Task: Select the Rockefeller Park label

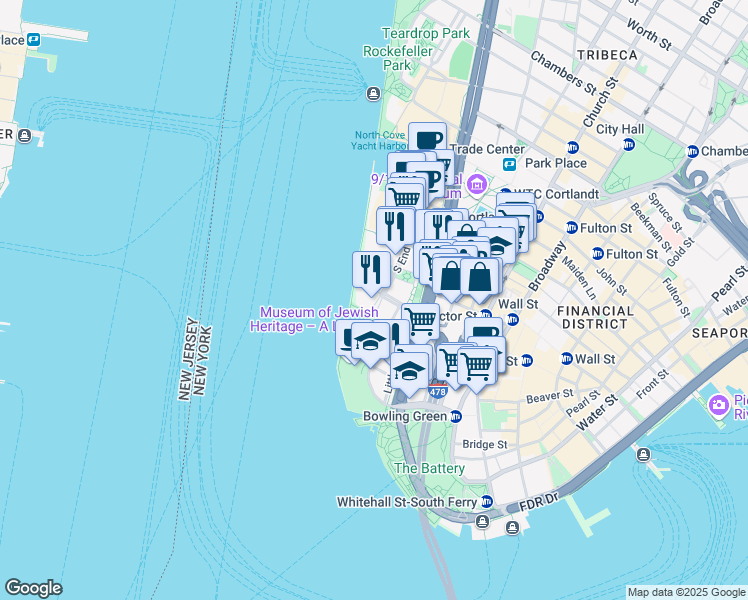Action: pyautogui.click(x=397, y=58)
